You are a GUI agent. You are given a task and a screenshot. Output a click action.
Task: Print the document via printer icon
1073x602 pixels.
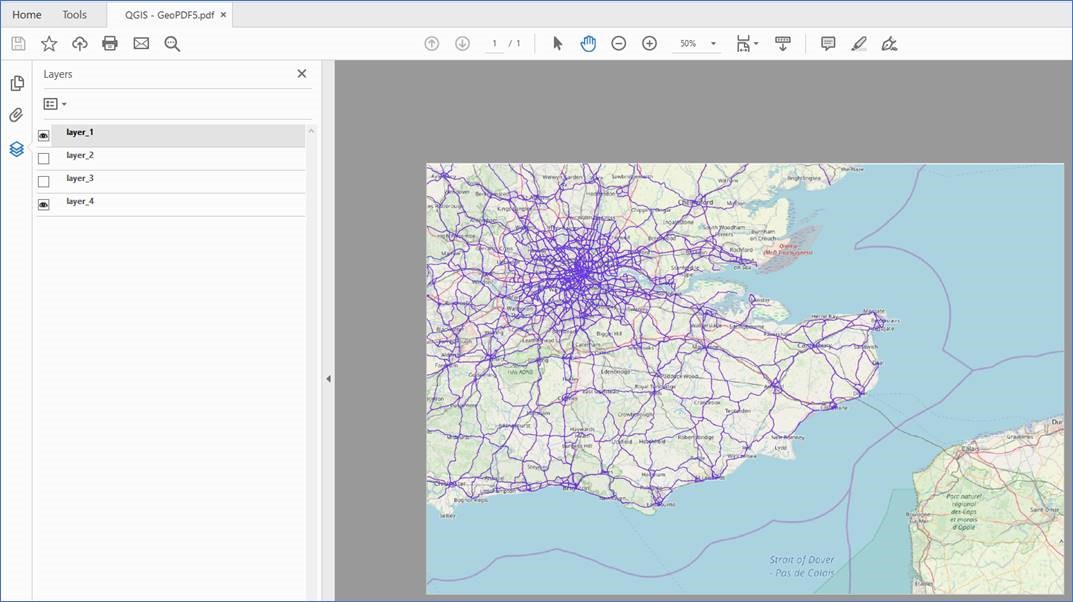110,43
